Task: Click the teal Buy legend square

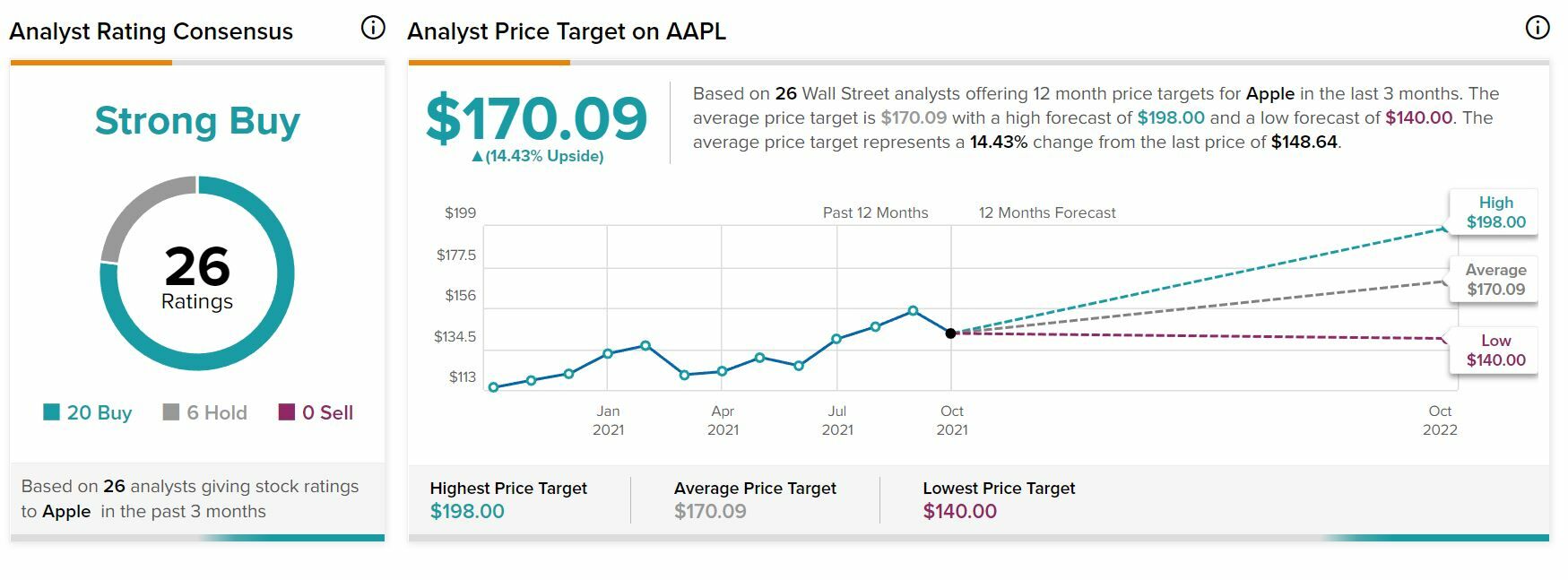Action: 51,412
